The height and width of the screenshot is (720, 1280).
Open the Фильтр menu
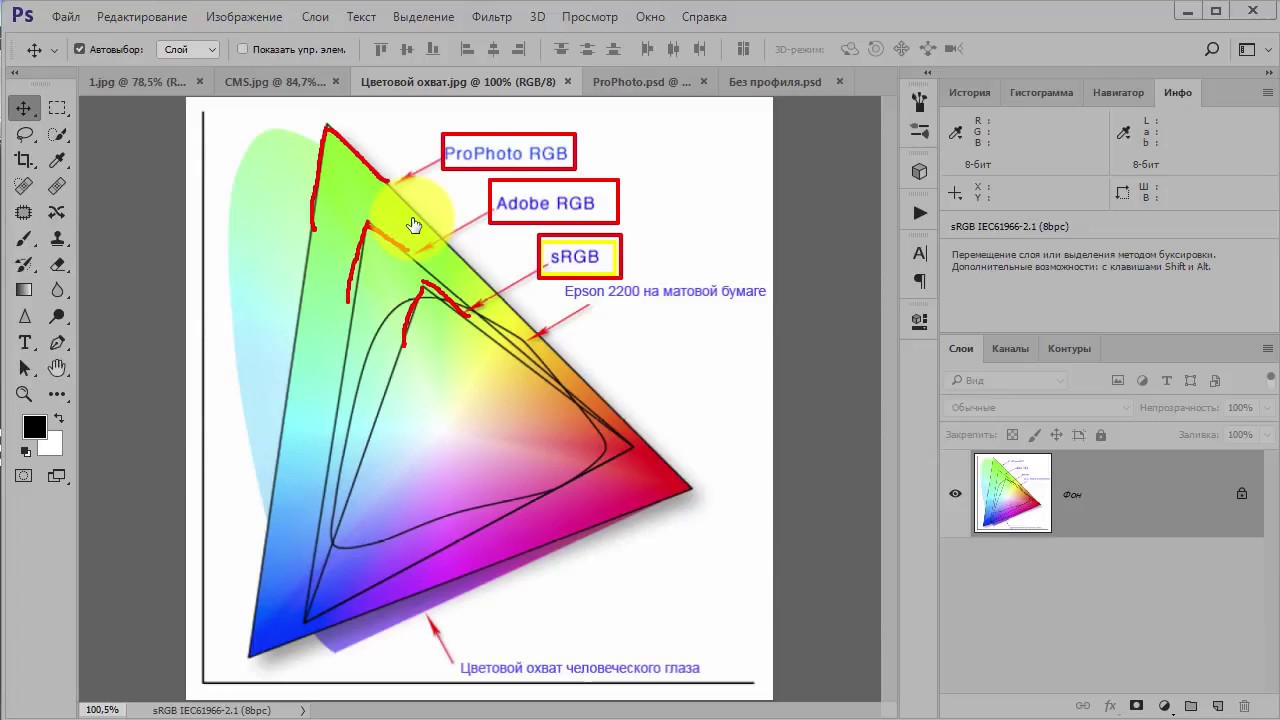click(491, 17)
